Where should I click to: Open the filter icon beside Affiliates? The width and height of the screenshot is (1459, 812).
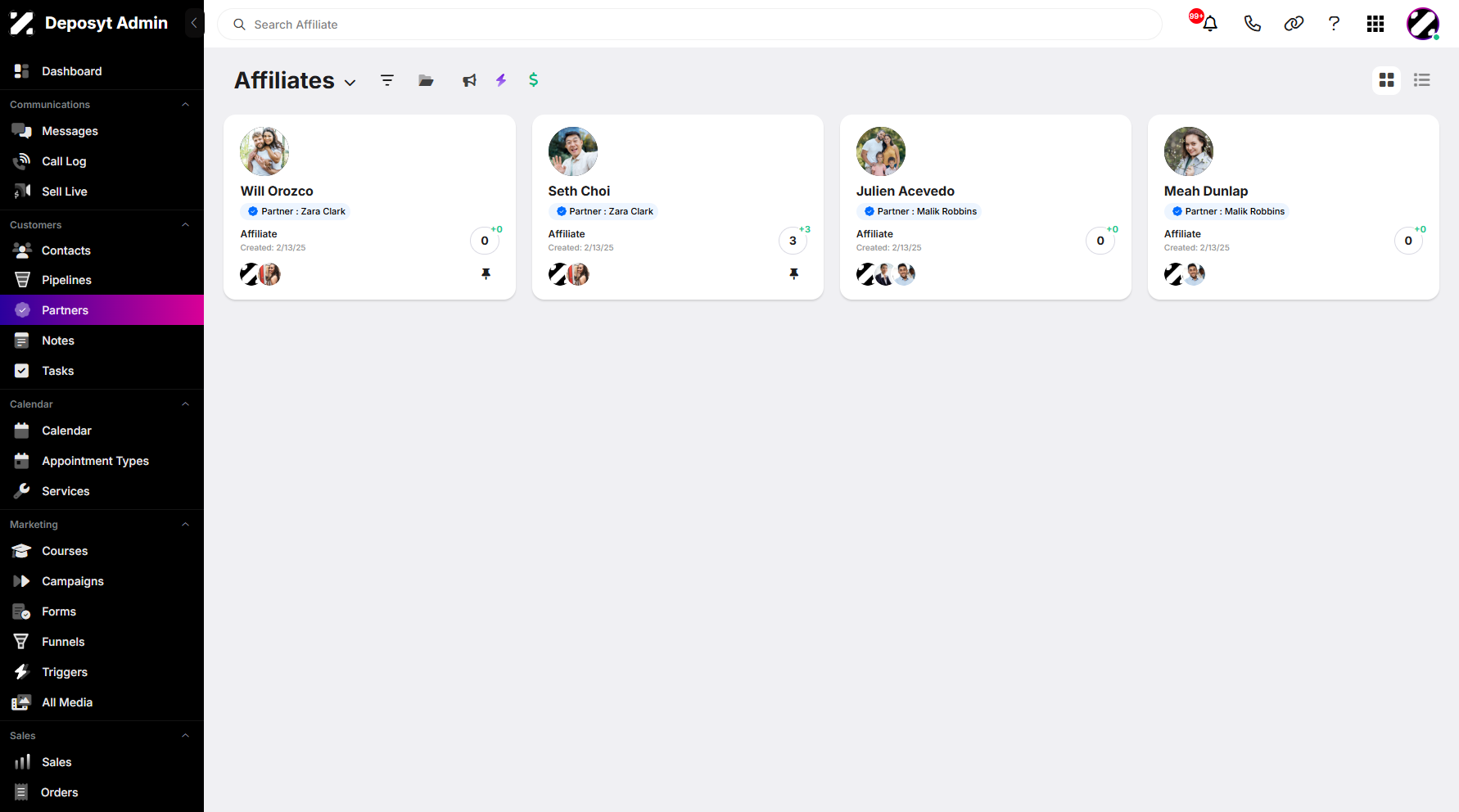click(x=387, y=80)
